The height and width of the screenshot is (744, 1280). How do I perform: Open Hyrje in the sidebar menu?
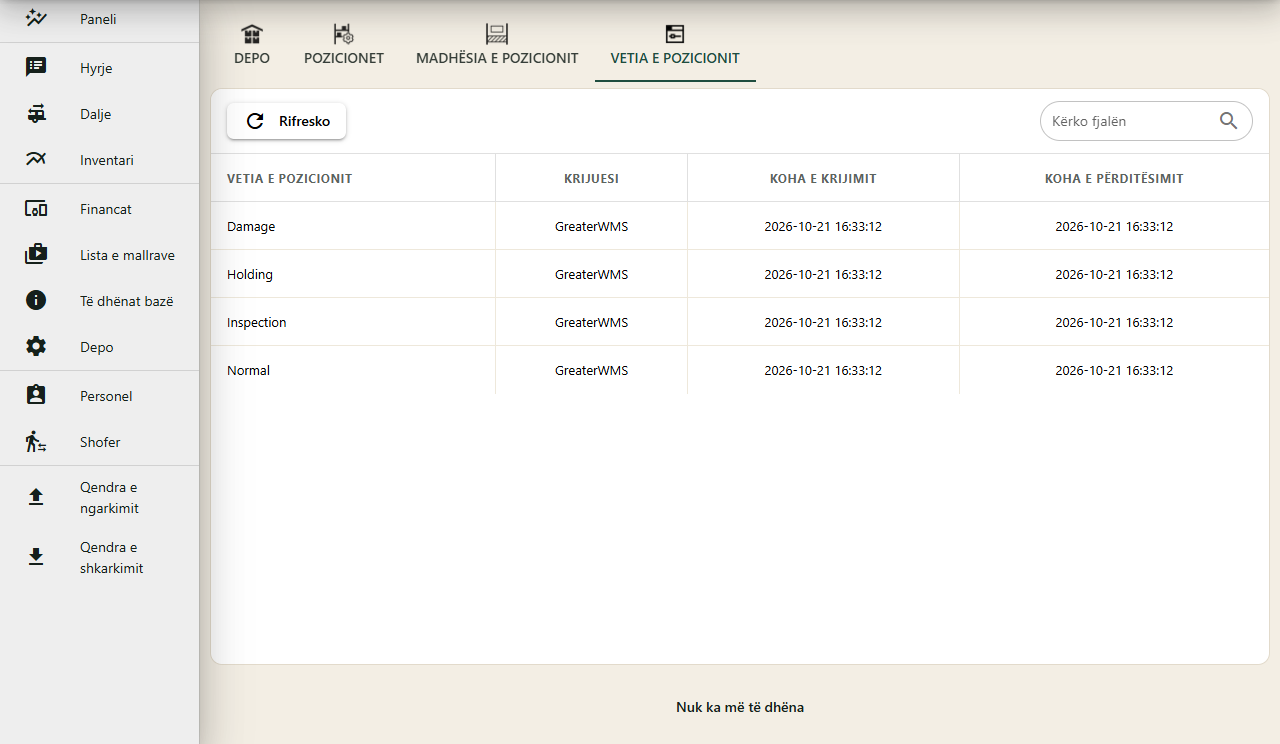tap(99, 68)
